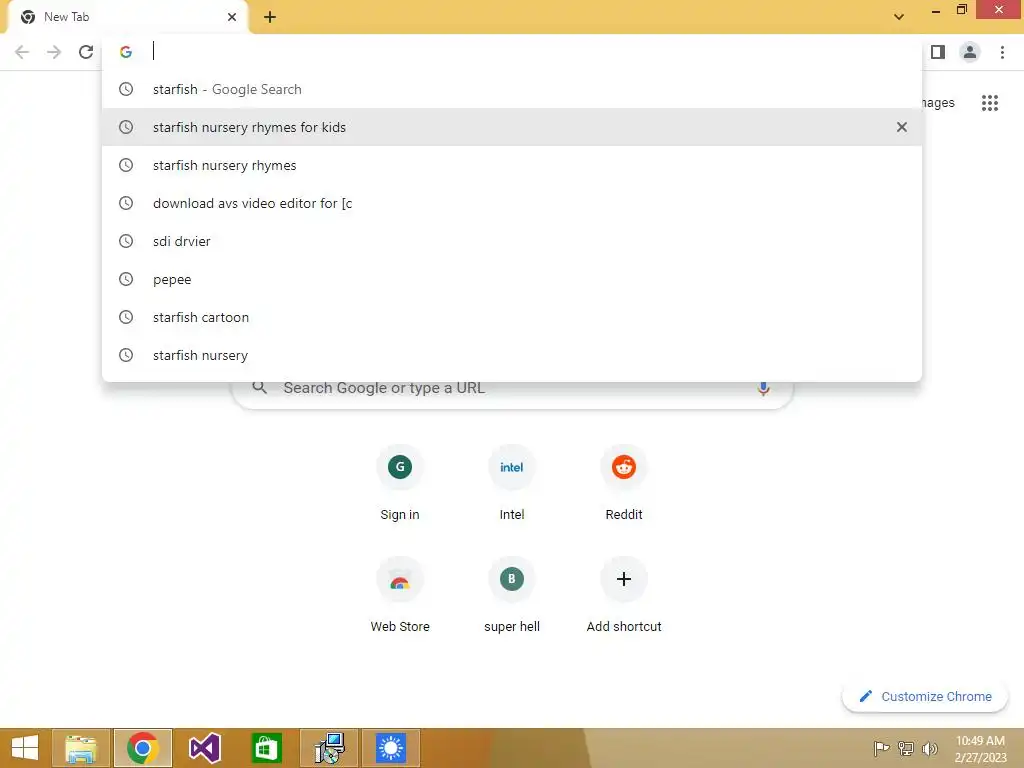Image resolution: width=1024 pixels, height=768 pixels.
Task: Open the installer setup taskbar icon
Action: [329, 748]
